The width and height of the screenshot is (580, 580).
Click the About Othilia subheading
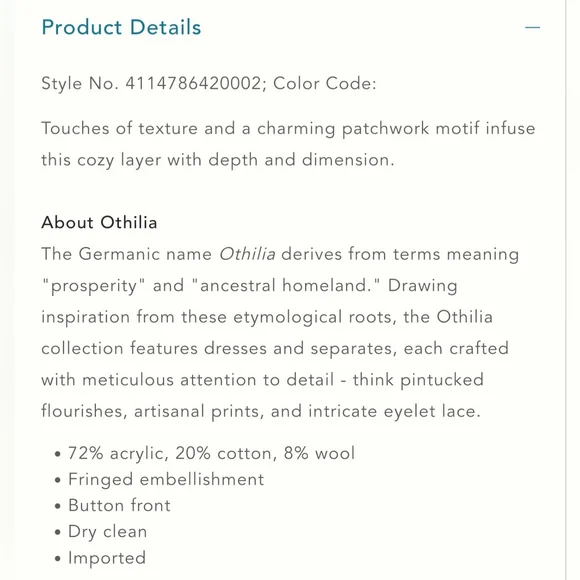tap(99, 223)
